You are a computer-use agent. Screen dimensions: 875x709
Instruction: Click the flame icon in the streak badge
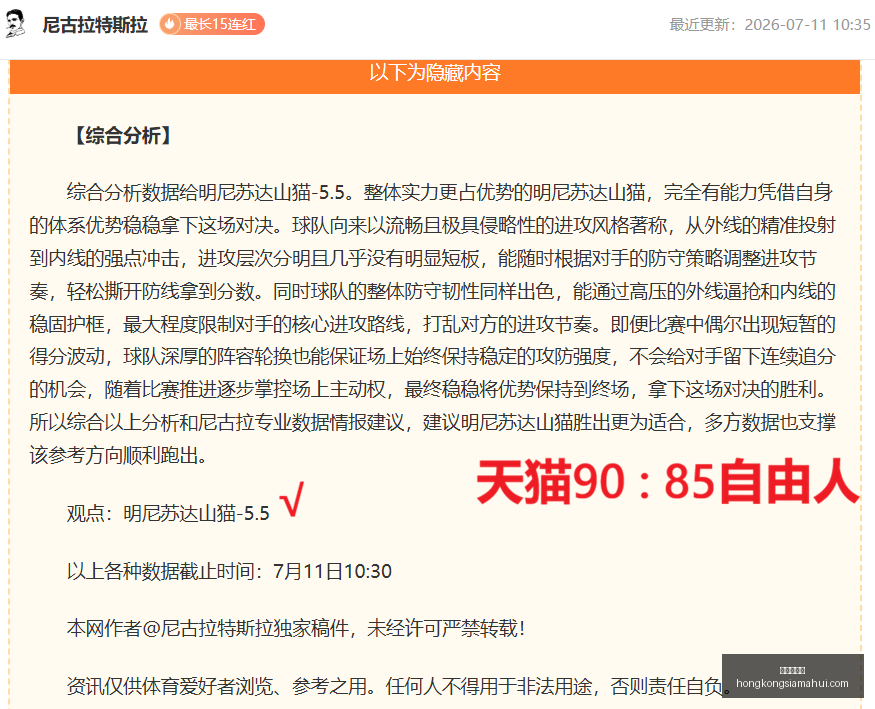coord(170,25)
